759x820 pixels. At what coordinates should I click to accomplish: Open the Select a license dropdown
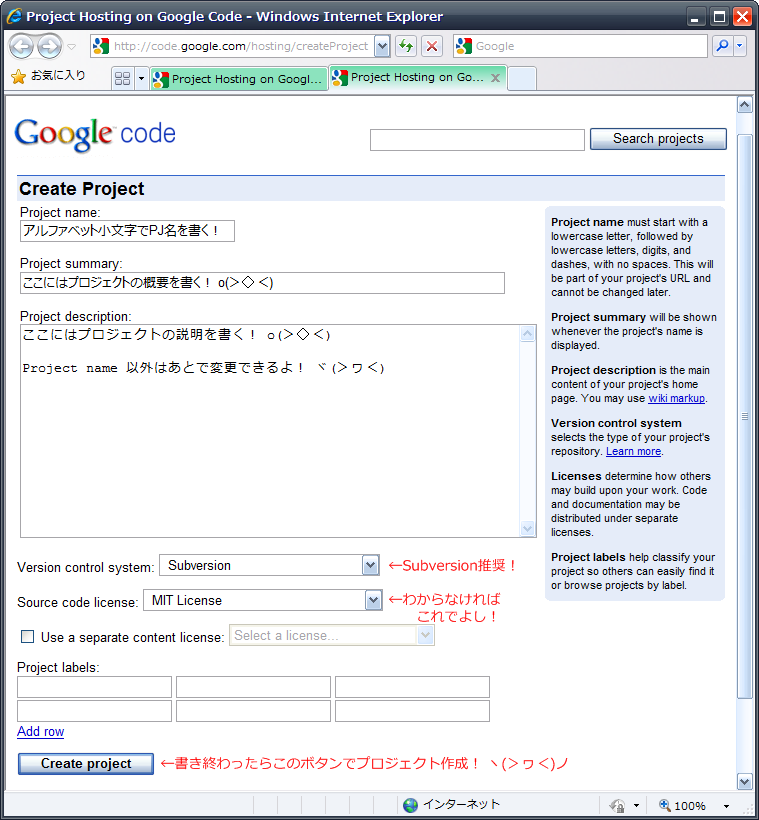pos(332,635)
